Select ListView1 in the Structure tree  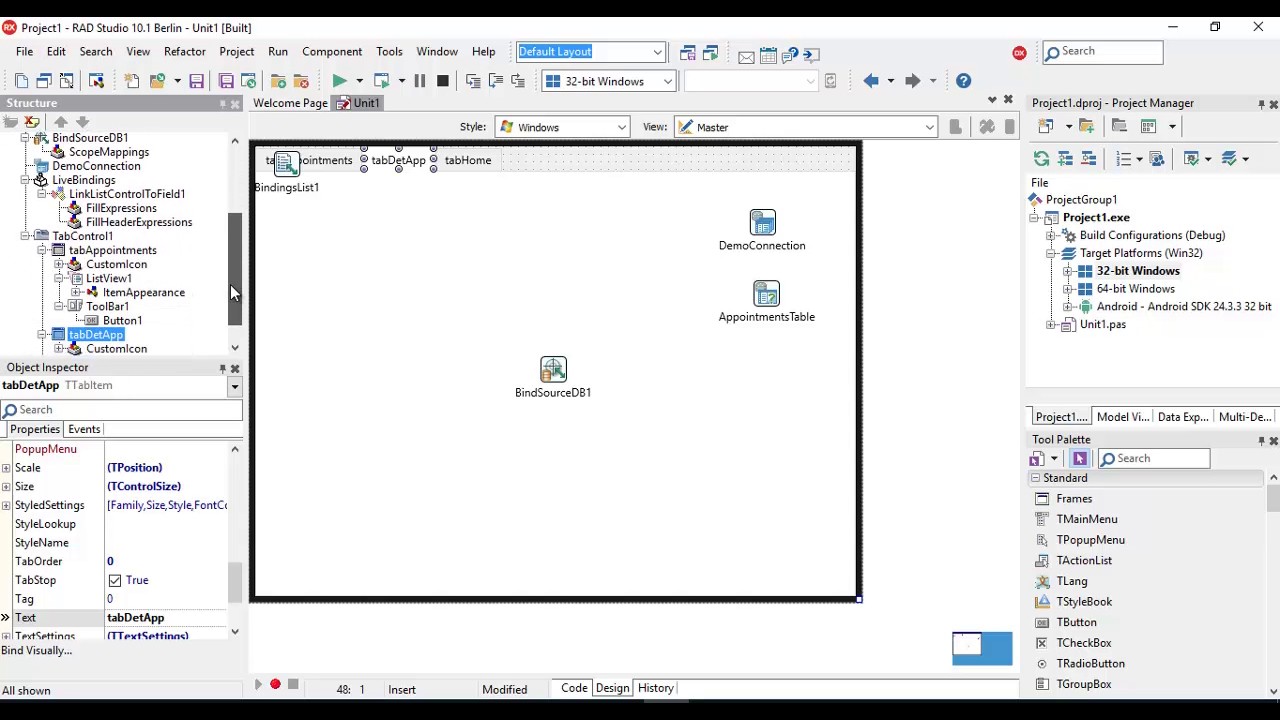click(x=108, y=279)
